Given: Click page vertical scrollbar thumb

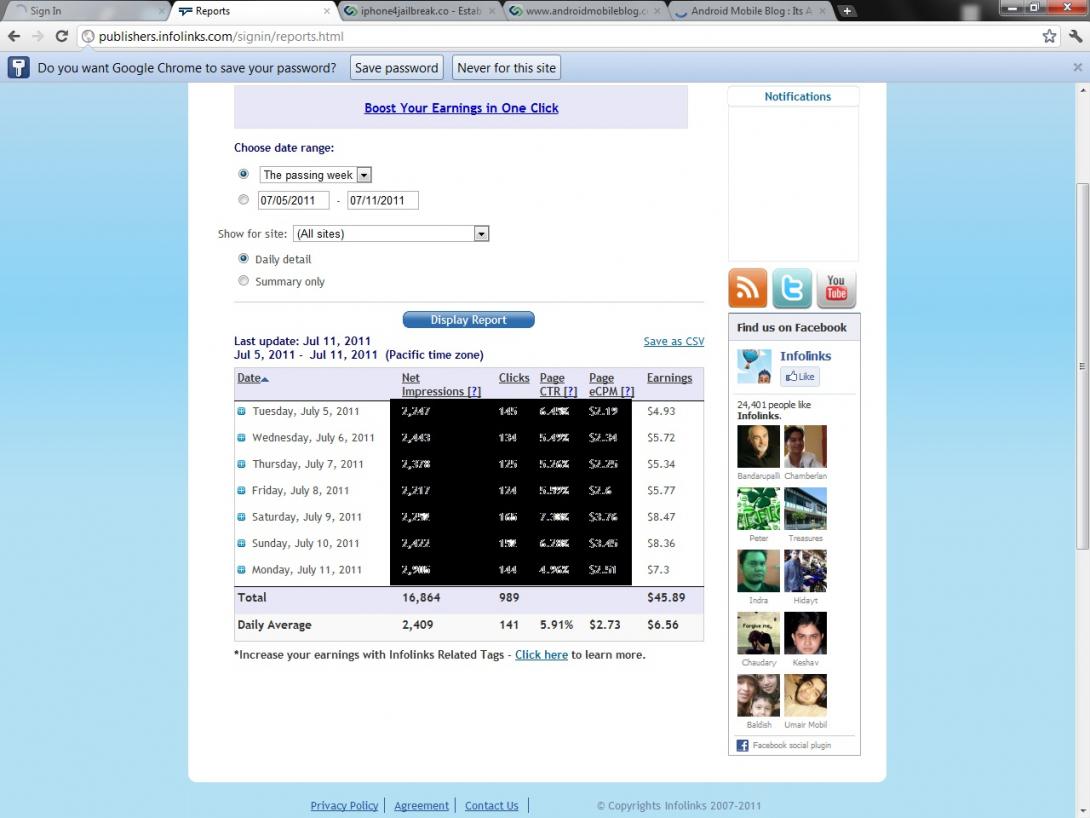Looking at the screenshot, I should [x=1082, y=366].
